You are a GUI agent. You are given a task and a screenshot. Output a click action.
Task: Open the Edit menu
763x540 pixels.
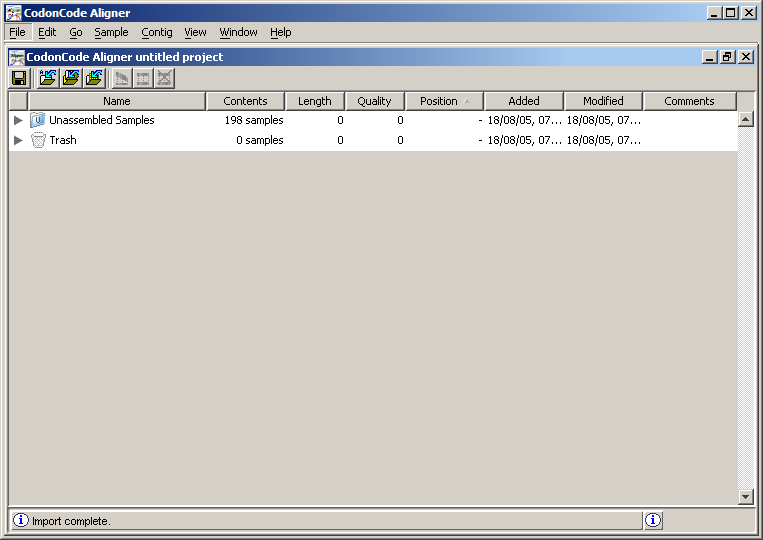[47, 32]
